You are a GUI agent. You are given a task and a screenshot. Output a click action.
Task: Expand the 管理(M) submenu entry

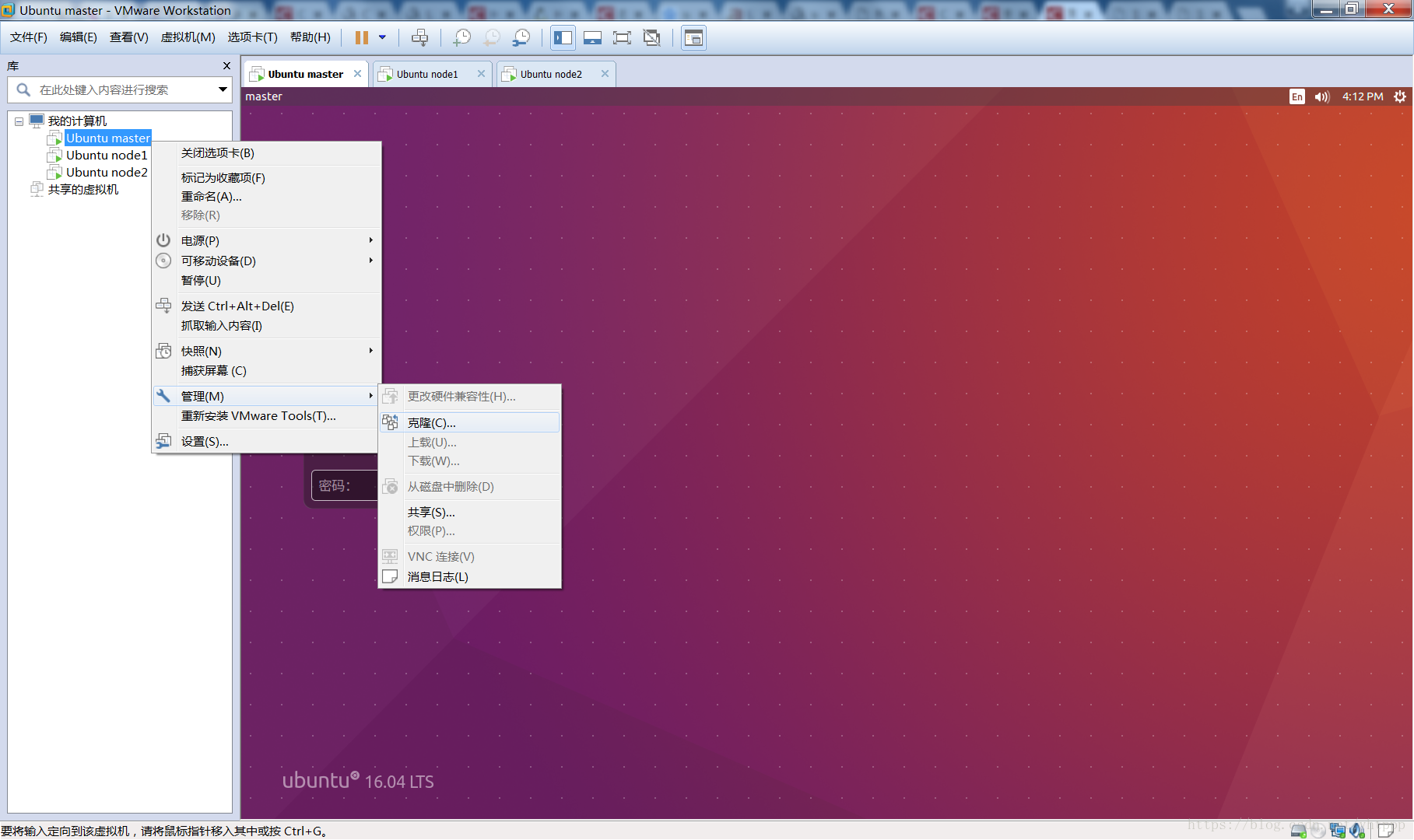[267, 396]
